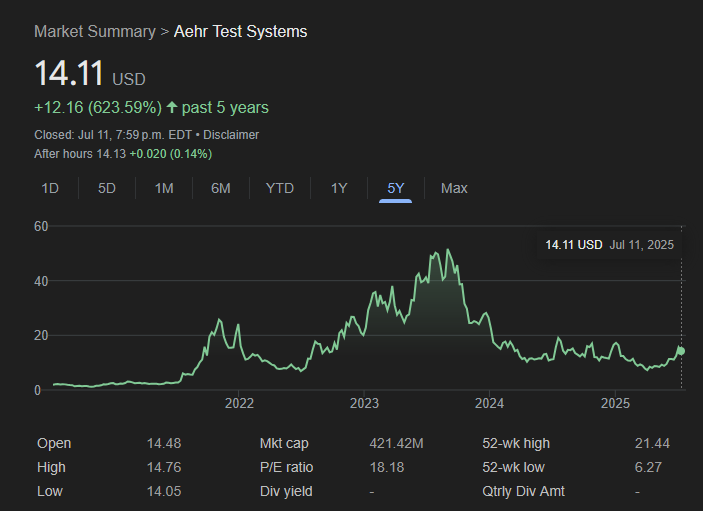Click the Open value 14.48
The width and height of the screenshot is (703, 511).
click(164, 443)
